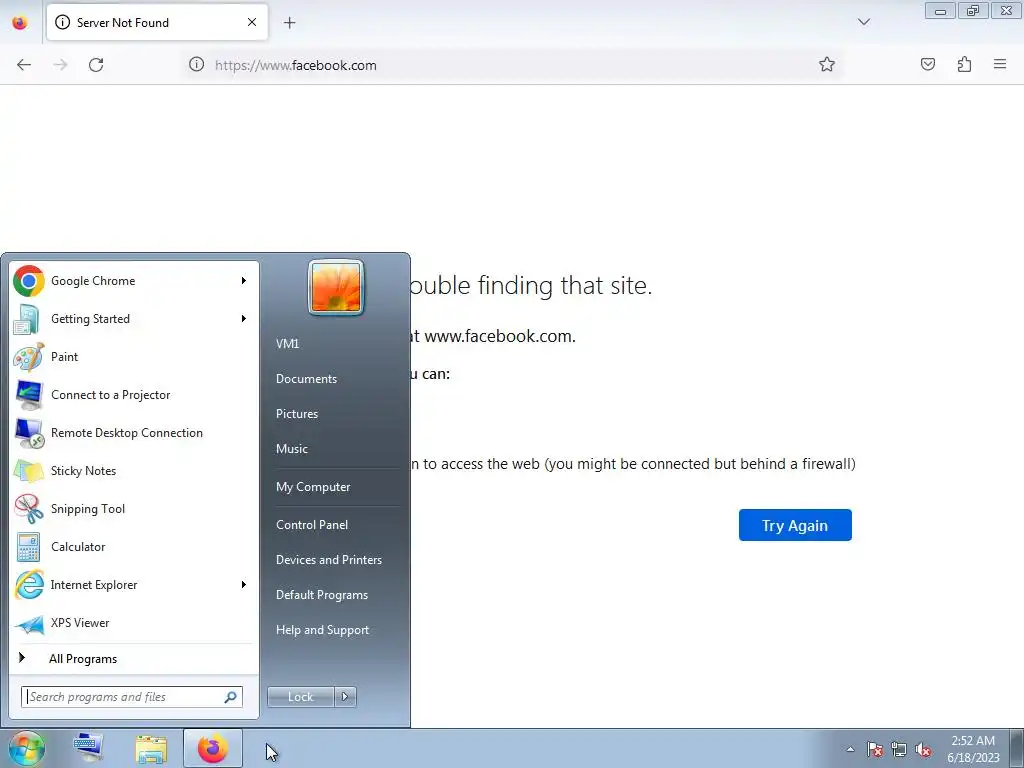Open Calculator app
Screen dimensions: 1024x768
(134, 547)
